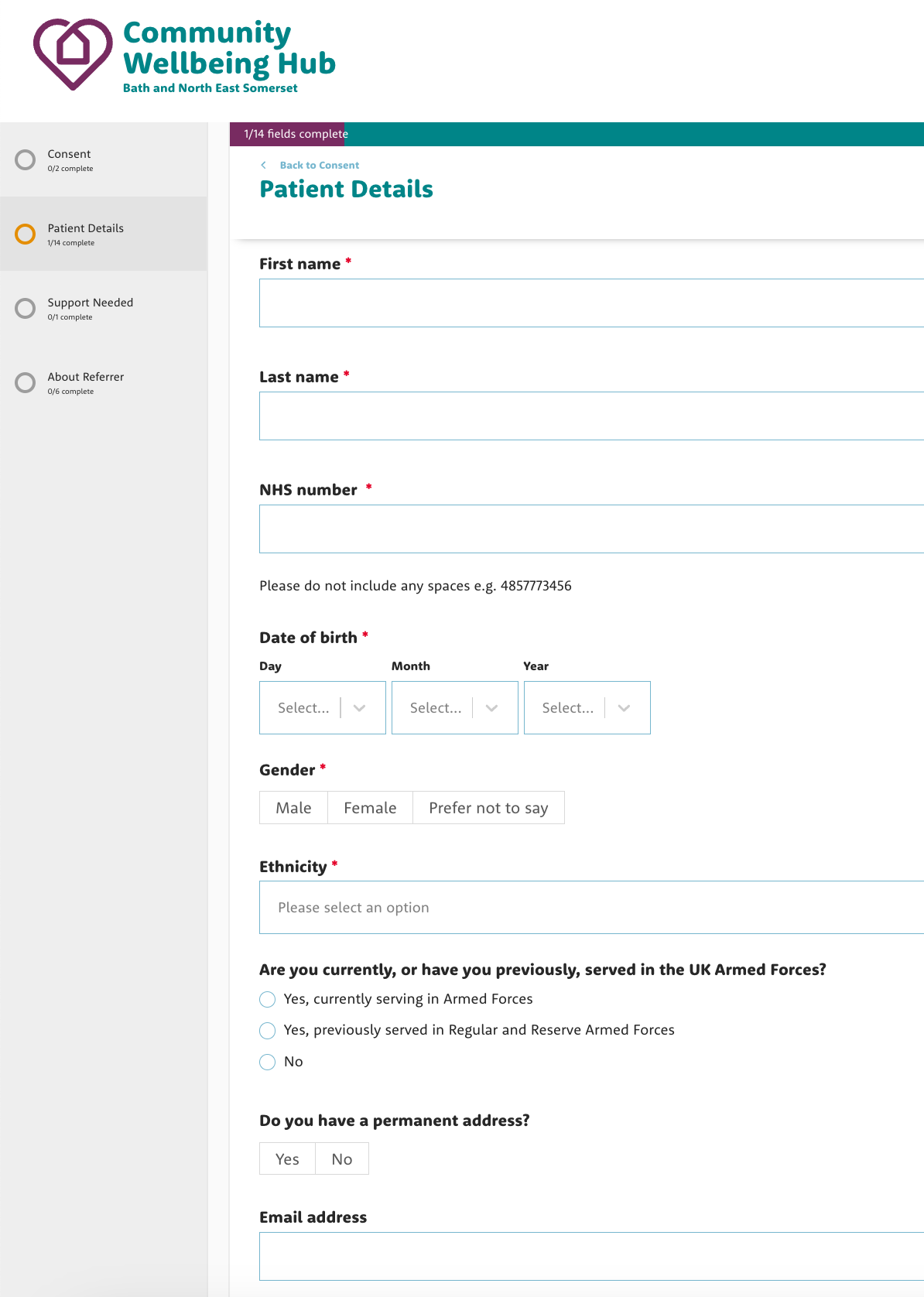Select 'Yes, currently serving in Armed Forces'

[x=268, y=999]
